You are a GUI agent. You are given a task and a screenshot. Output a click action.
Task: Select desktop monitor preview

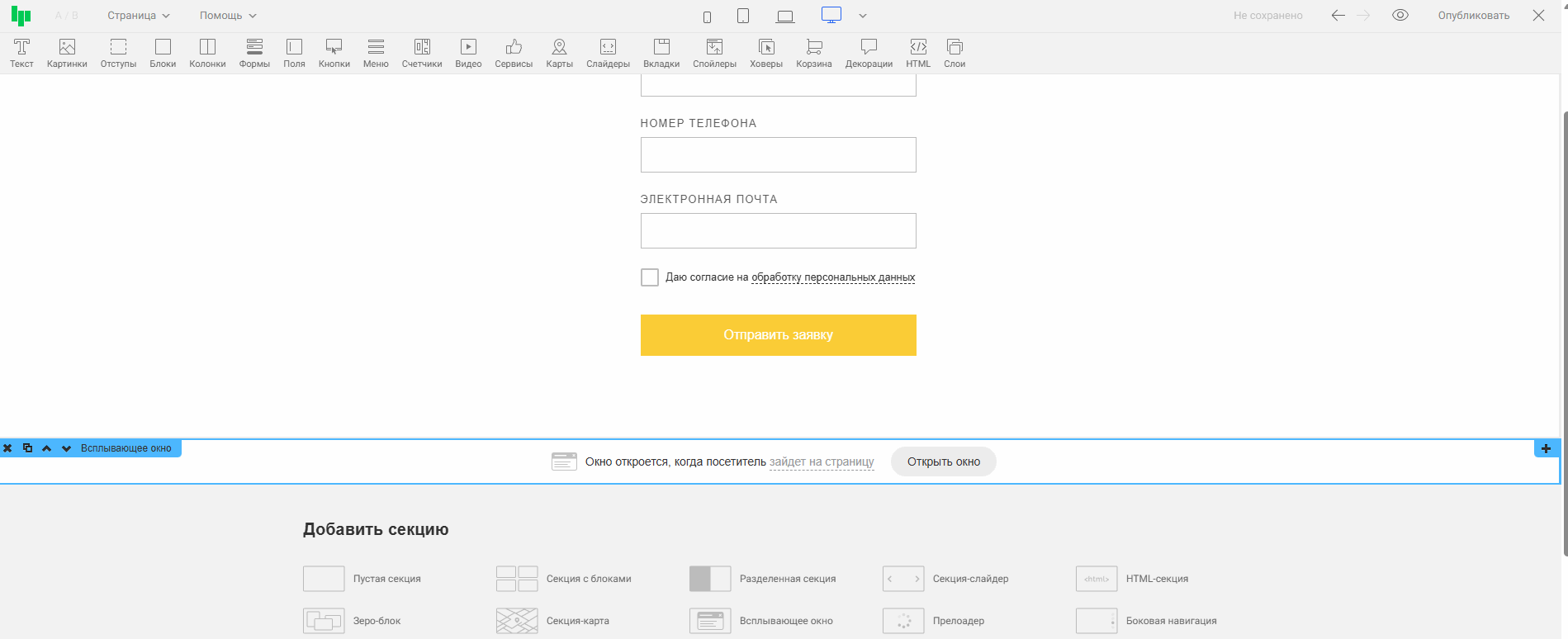coord(831,15)
